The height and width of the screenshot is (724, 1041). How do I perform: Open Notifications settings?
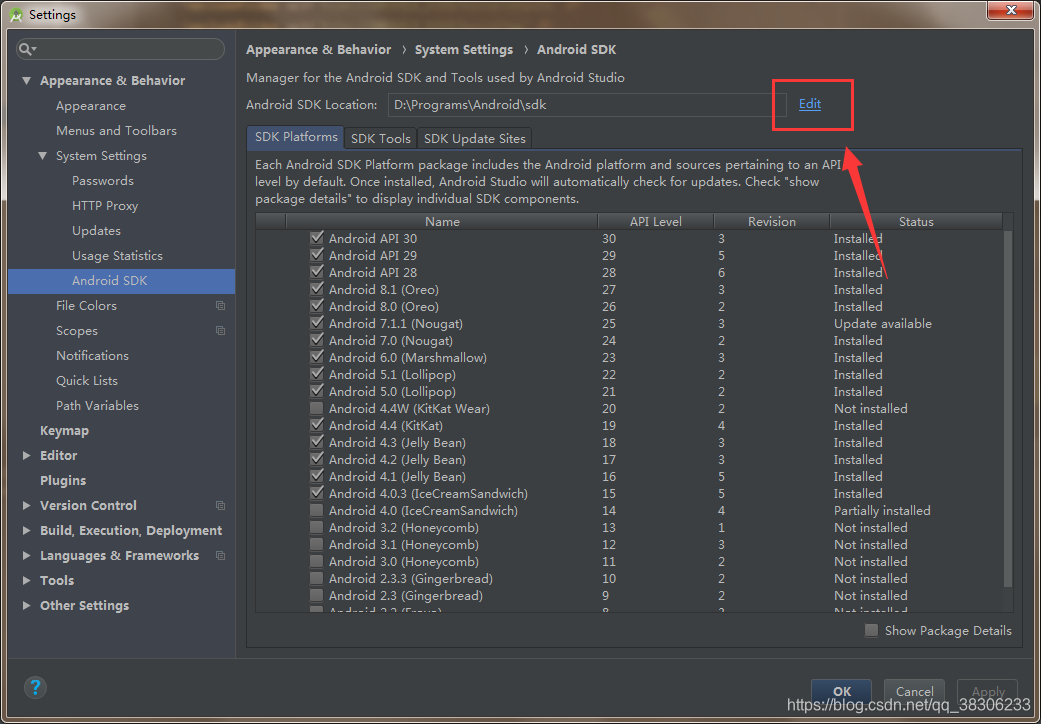(92, 356)
